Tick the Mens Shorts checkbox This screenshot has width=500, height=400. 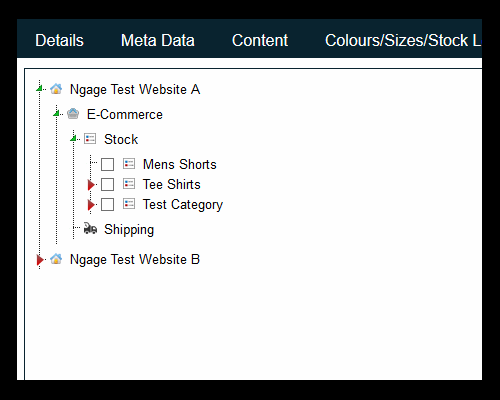107,164
